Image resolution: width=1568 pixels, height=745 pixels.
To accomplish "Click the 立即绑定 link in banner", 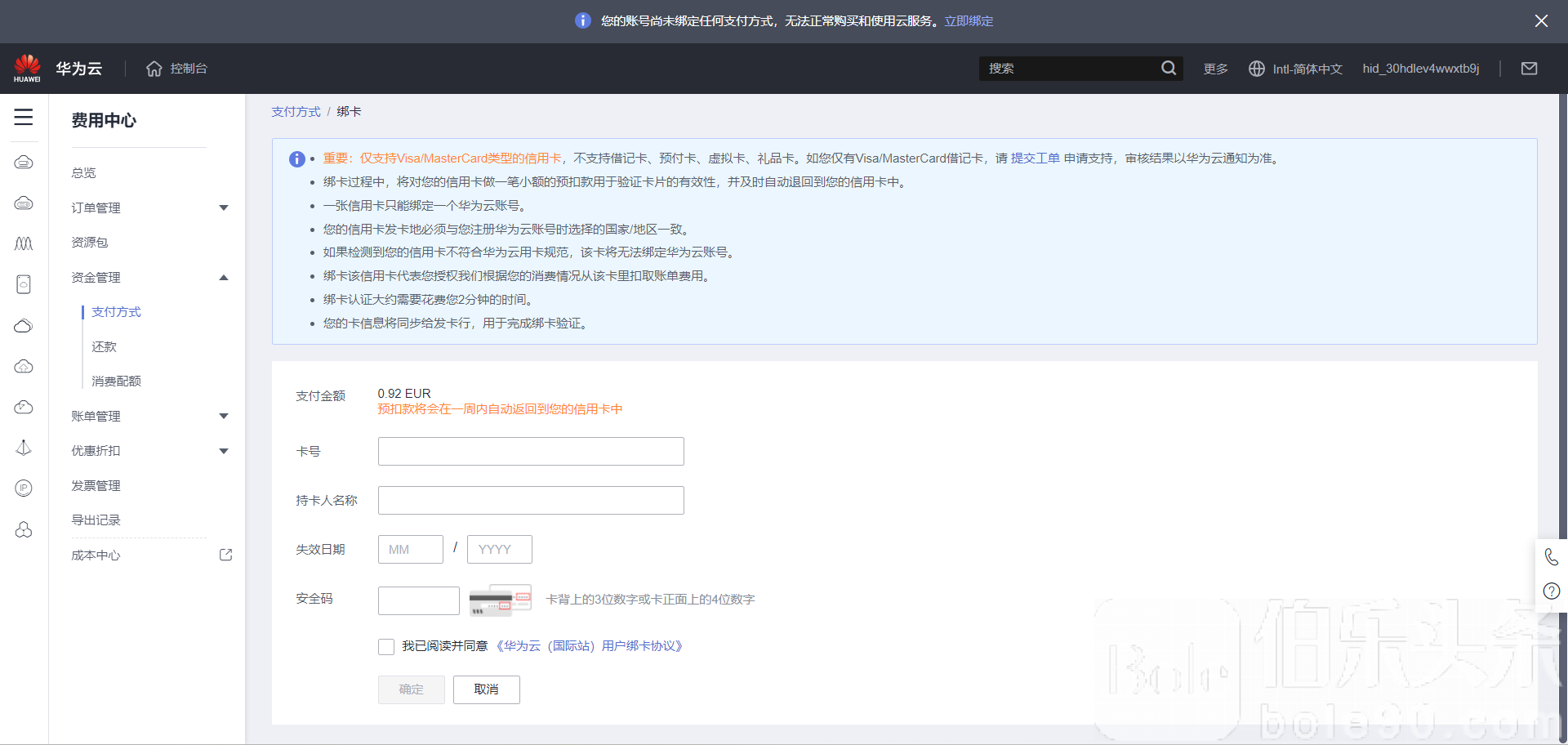I will 969,21.
